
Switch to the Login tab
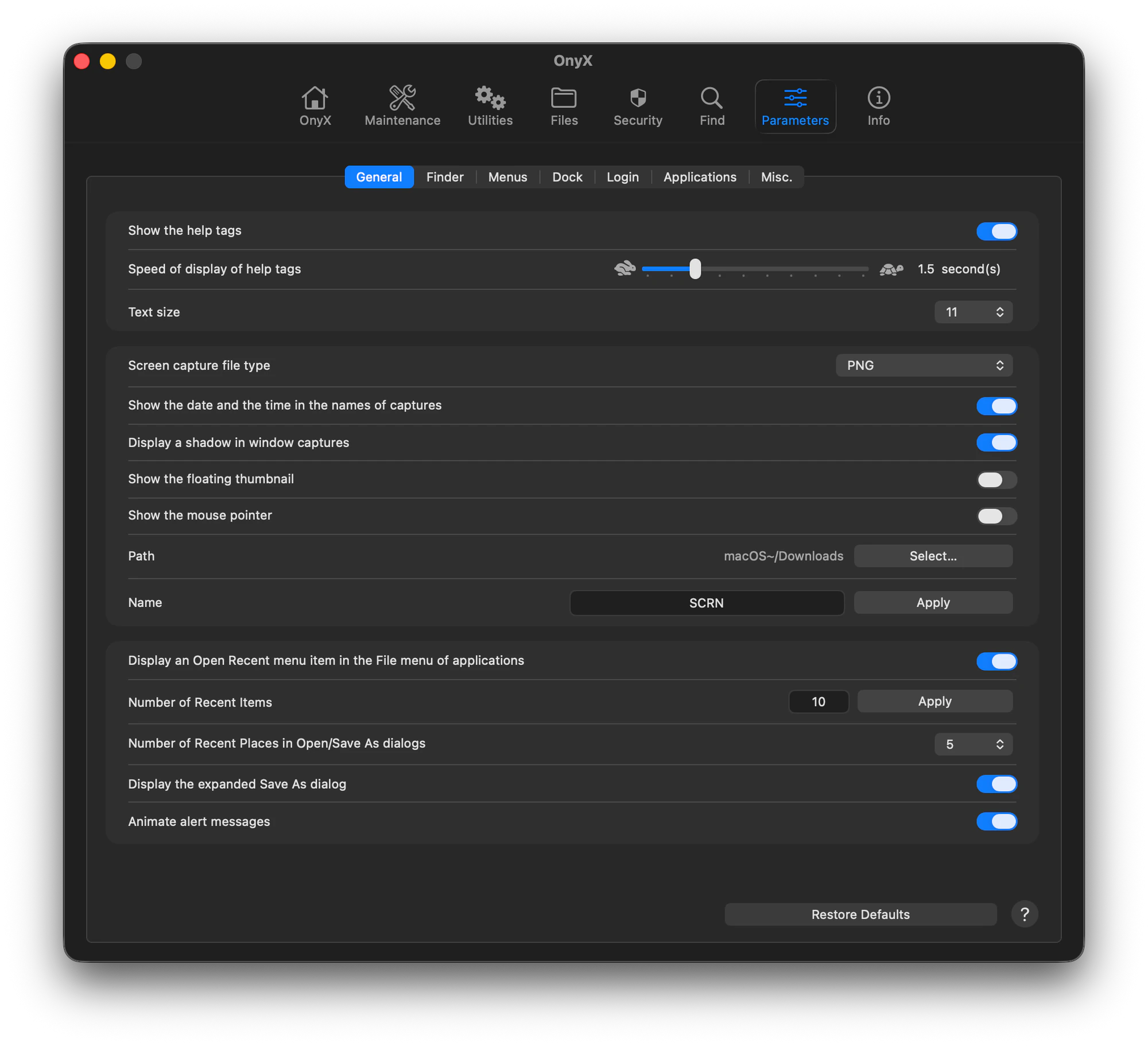623,177
